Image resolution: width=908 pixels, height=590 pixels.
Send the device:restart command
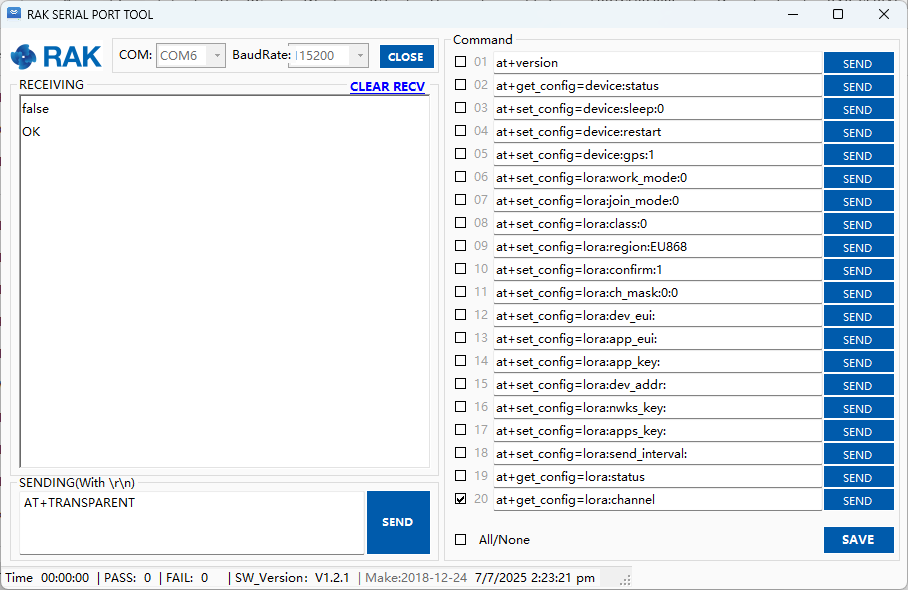point(858,132)
